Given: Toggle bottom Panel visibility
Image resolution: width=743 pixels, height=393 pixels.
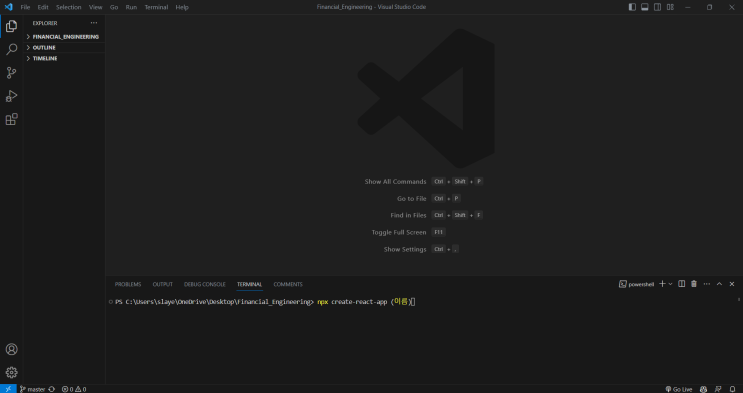Looking at the screenshot, I should [645, 7].
